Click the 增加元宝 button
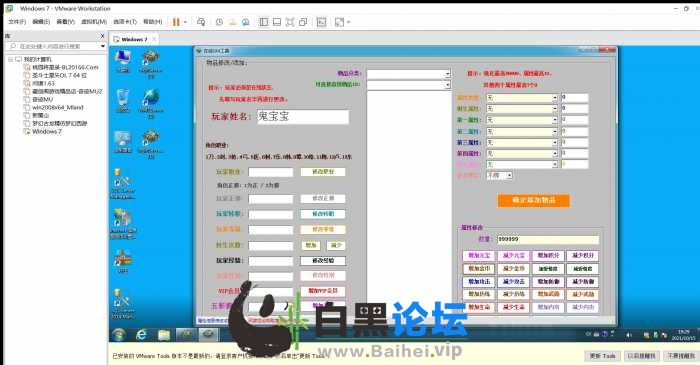 coord(479,256)
